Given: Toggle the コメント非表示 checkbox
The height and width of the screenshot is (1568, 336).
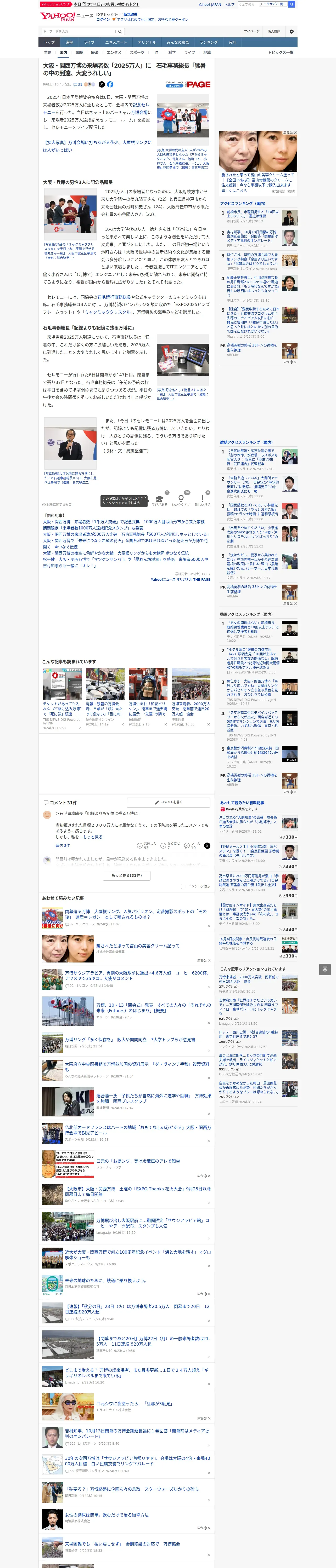Looking at the screenshot, I should tap(183, 886).
